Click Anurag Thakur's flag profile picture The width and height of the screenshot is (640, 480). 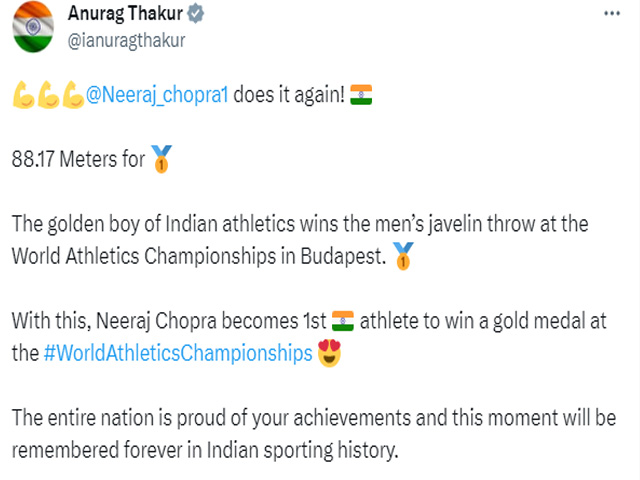pyautogui.click(x=33, y=27)
